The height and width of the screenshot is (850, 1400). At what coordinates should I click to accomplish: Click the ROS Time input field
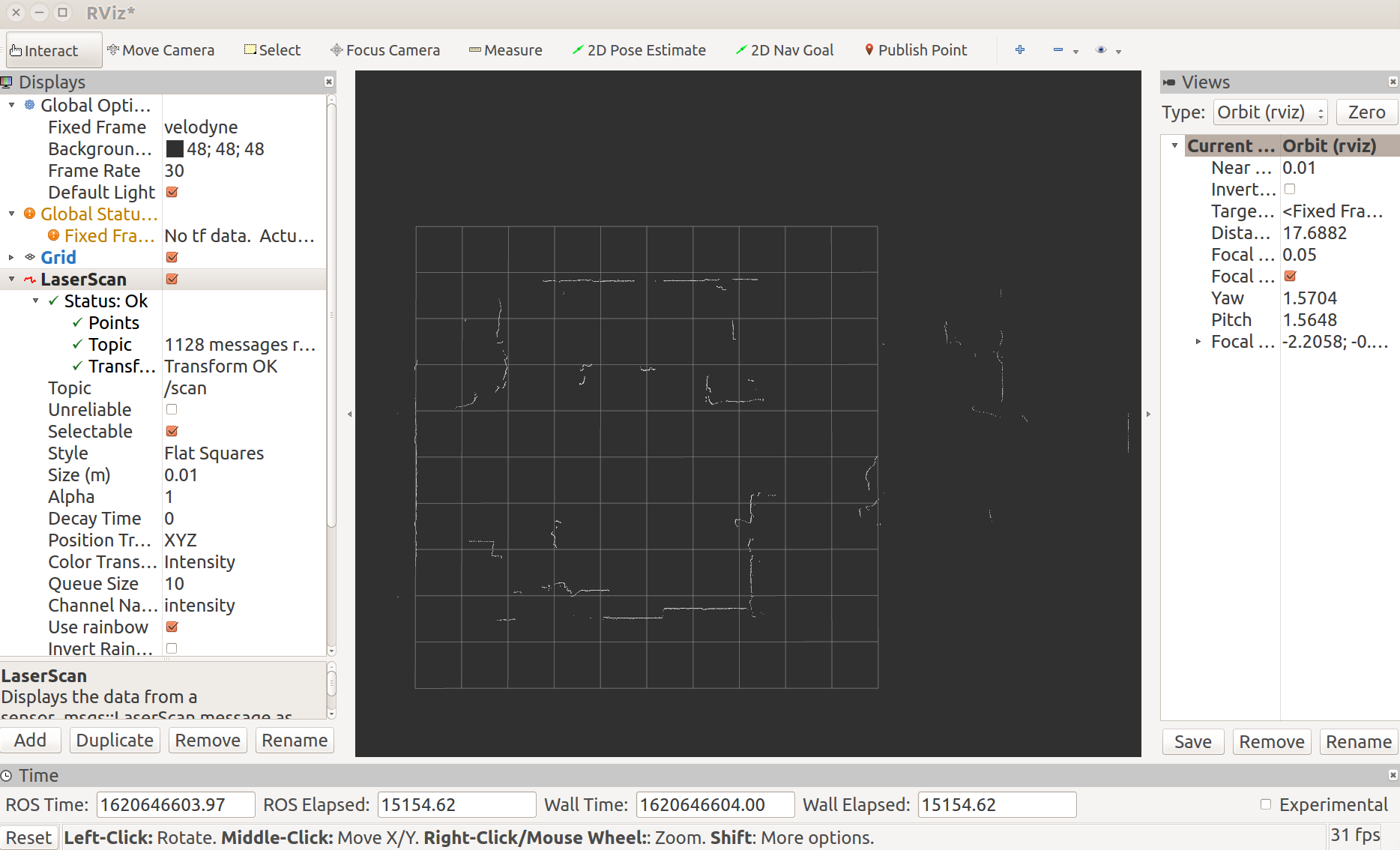(x=175, y=804)
